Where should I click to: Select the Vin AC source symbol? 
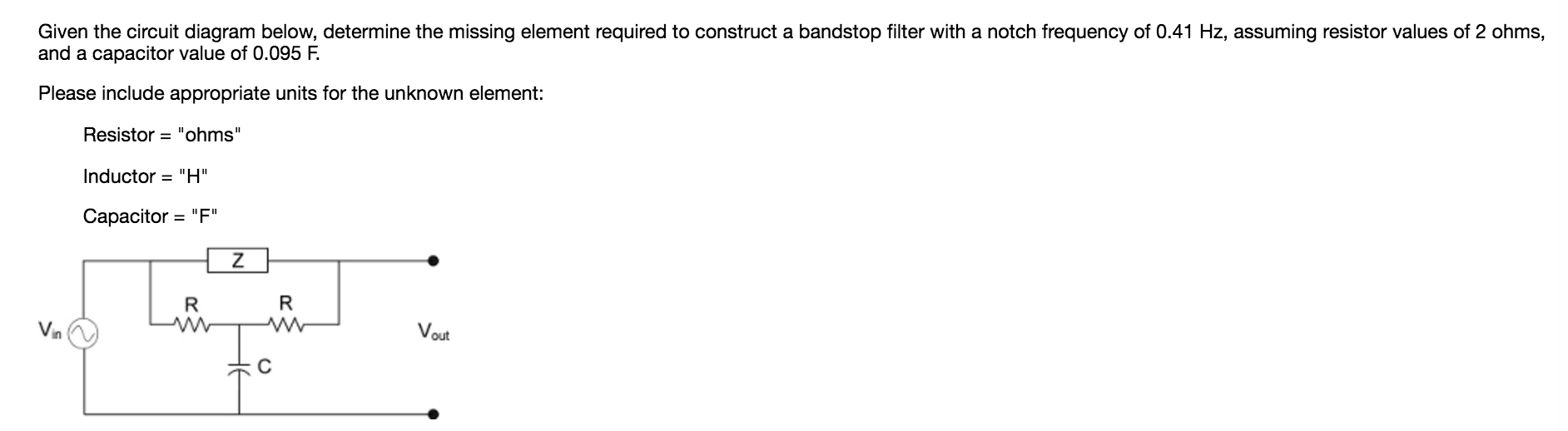pos(83,334)
